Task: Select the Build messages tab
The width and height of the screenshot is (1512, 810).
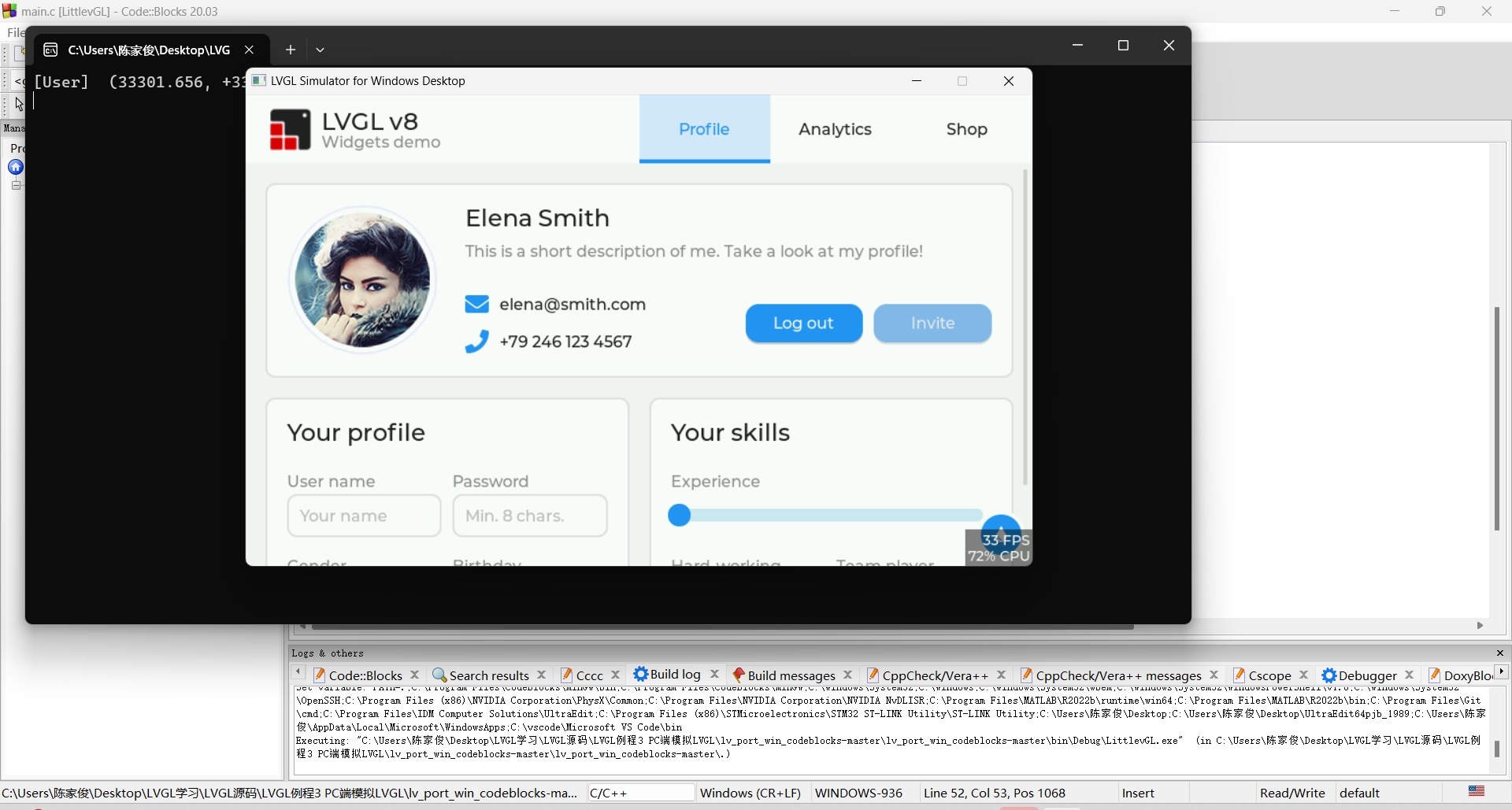Action: point(791,675)
